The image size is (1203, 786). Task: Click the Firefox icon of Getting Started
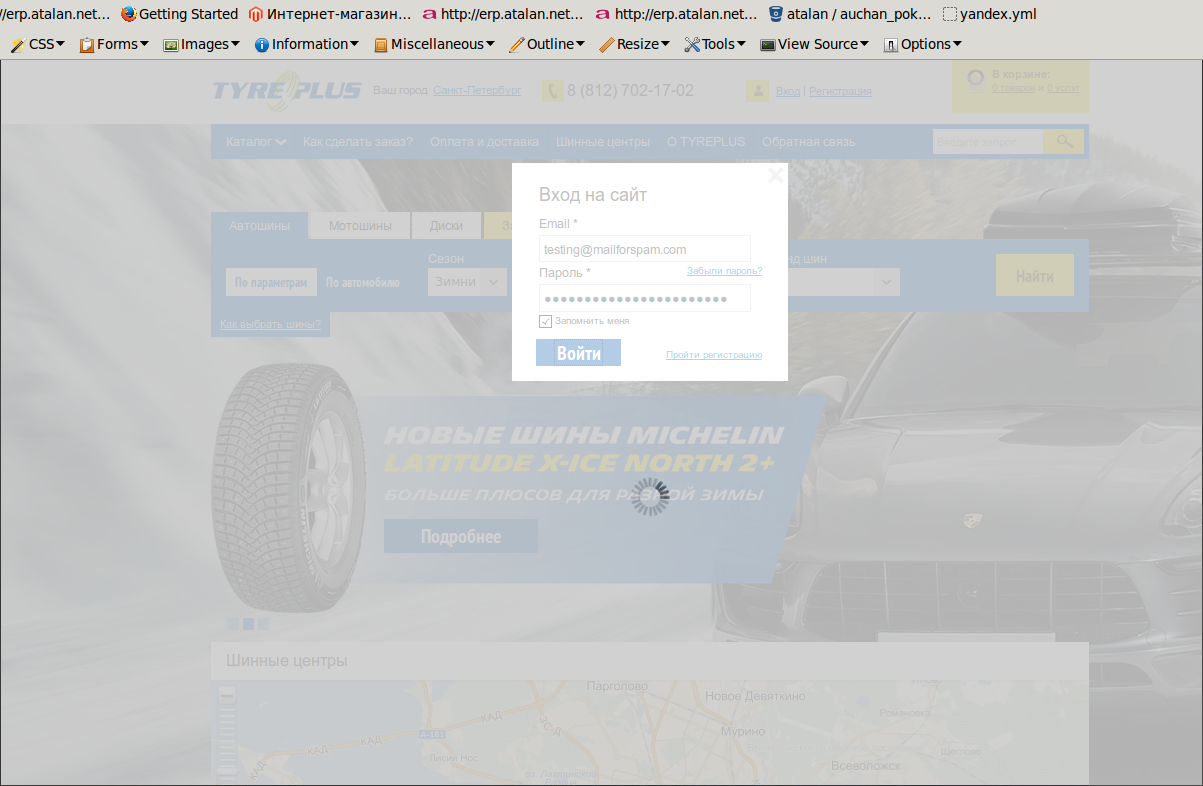[x=128, y=14]
